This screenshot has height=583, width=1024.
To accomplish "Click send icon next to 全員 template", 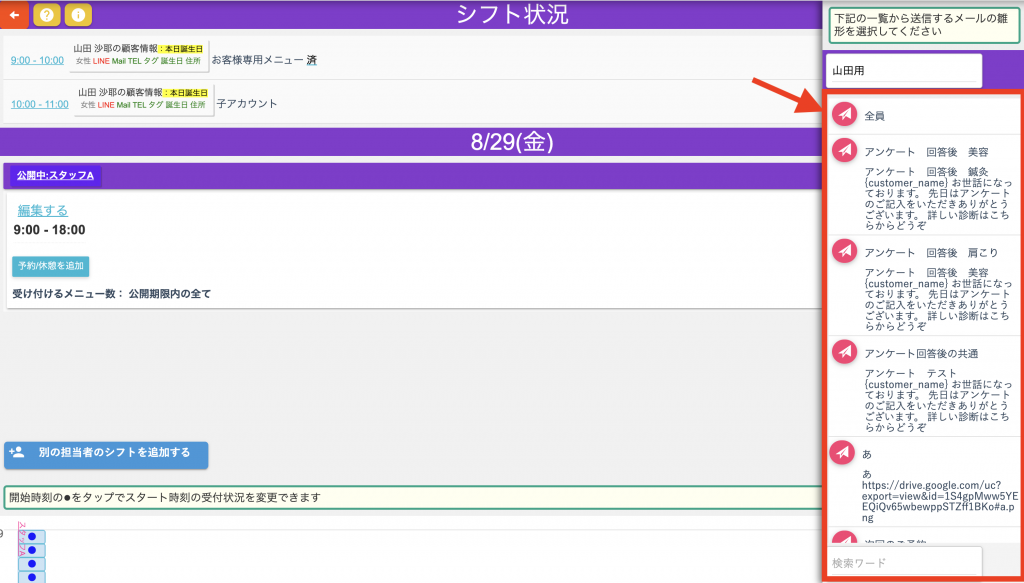I will click(x=845, y=115).
